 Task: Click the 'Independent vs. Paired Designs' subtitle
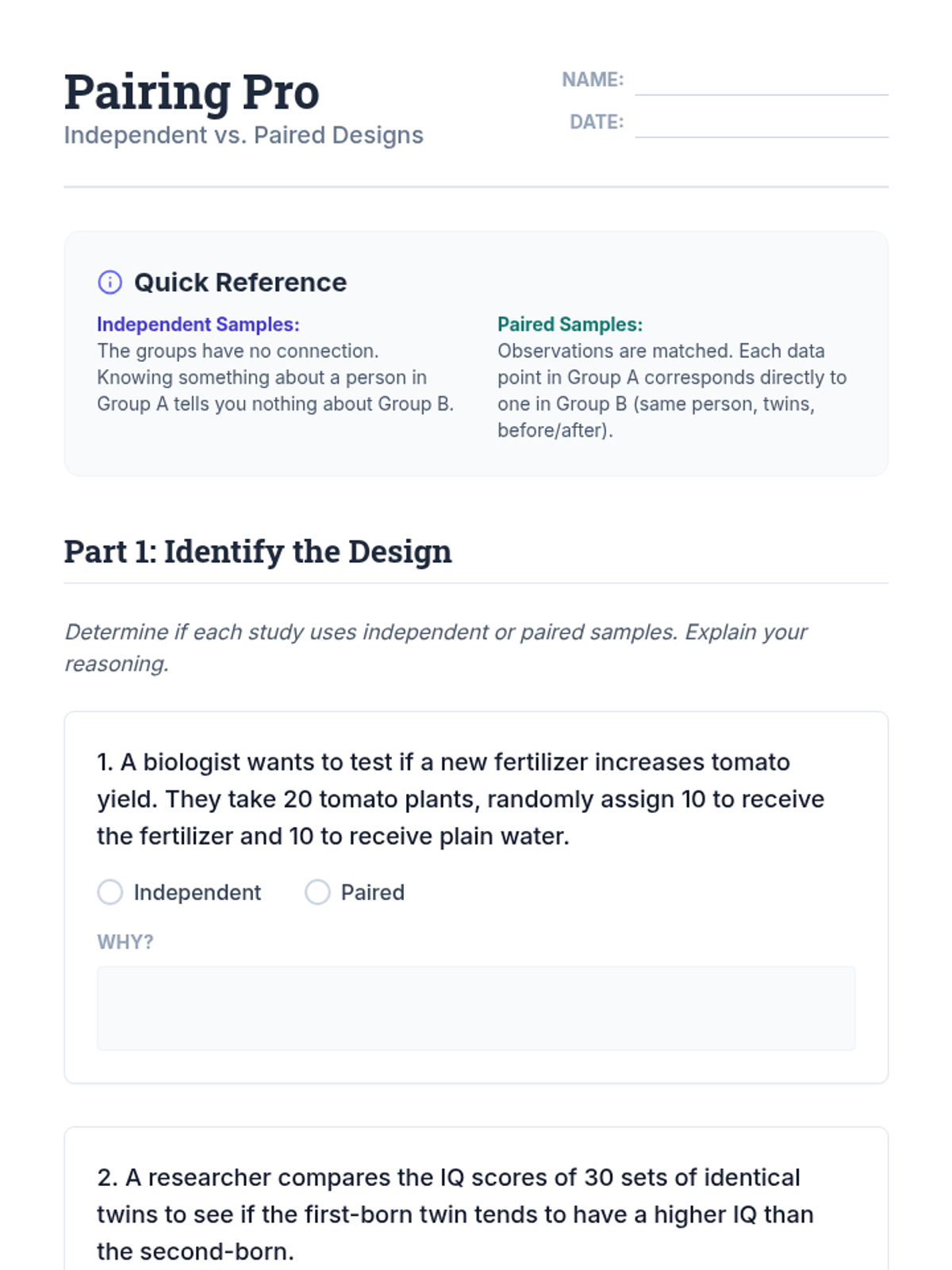[x=244, y=135]
